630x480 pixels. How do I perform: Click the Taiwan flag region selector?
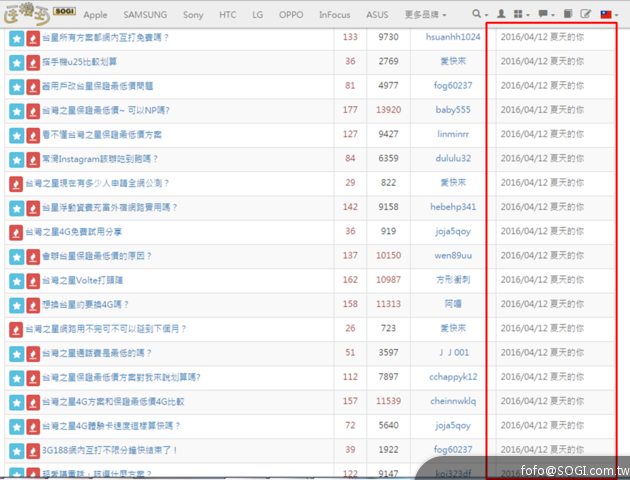[607, 15]
